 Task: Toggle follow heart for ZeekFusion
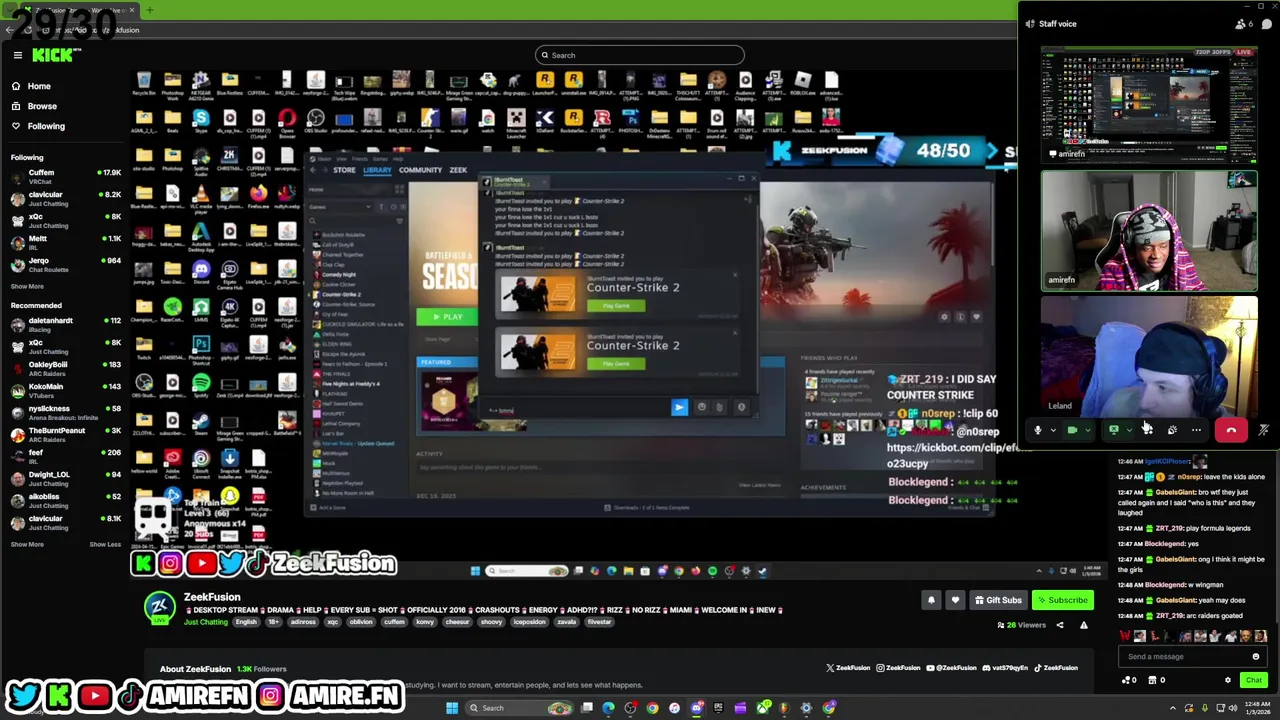click(x=955, y=600)
